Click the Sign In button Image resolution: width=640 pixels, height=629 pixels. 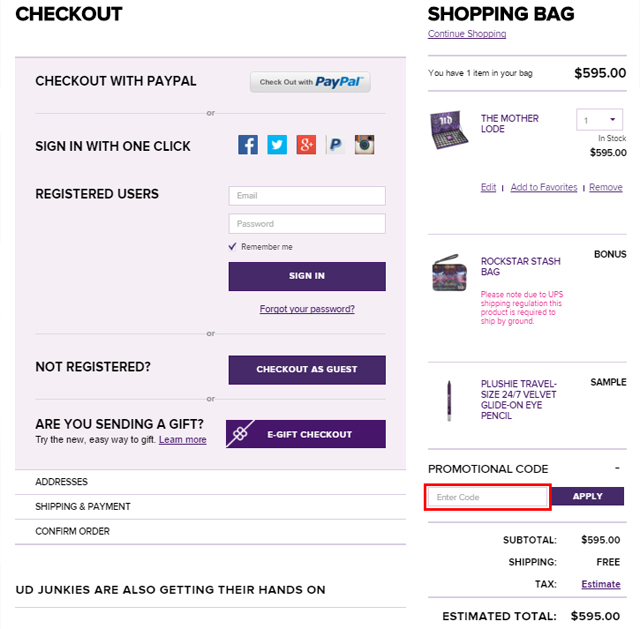(307, 276)
